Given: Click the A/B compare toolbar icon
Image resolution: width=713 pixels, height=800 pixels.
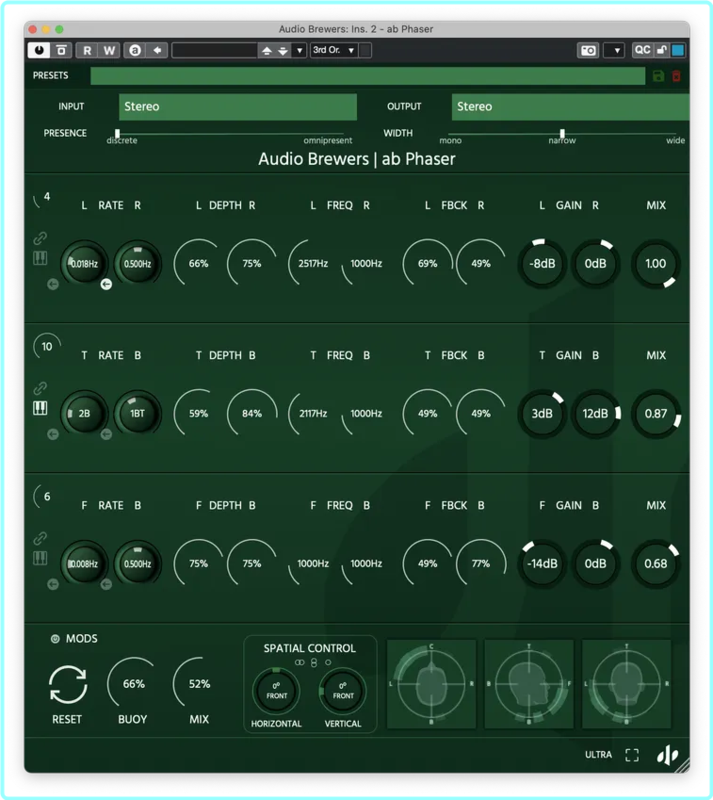Looking at the screenshot, I should (61, 50).
